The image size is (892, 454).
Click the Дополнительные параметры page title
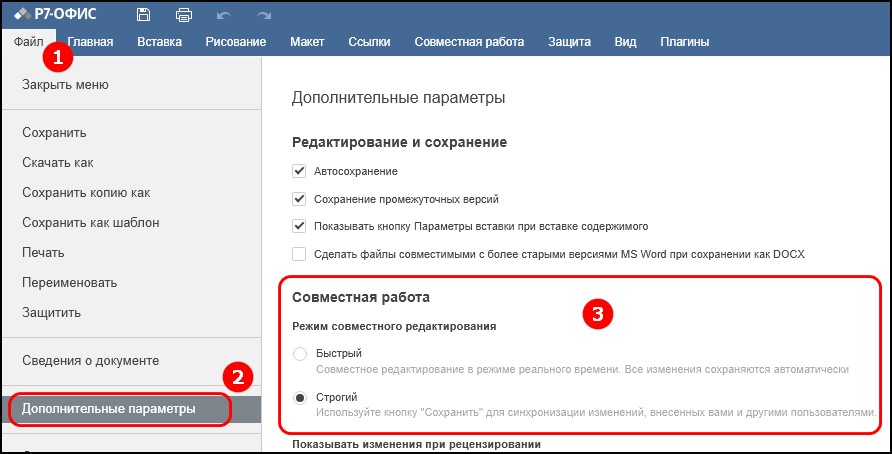pos(398,98)
